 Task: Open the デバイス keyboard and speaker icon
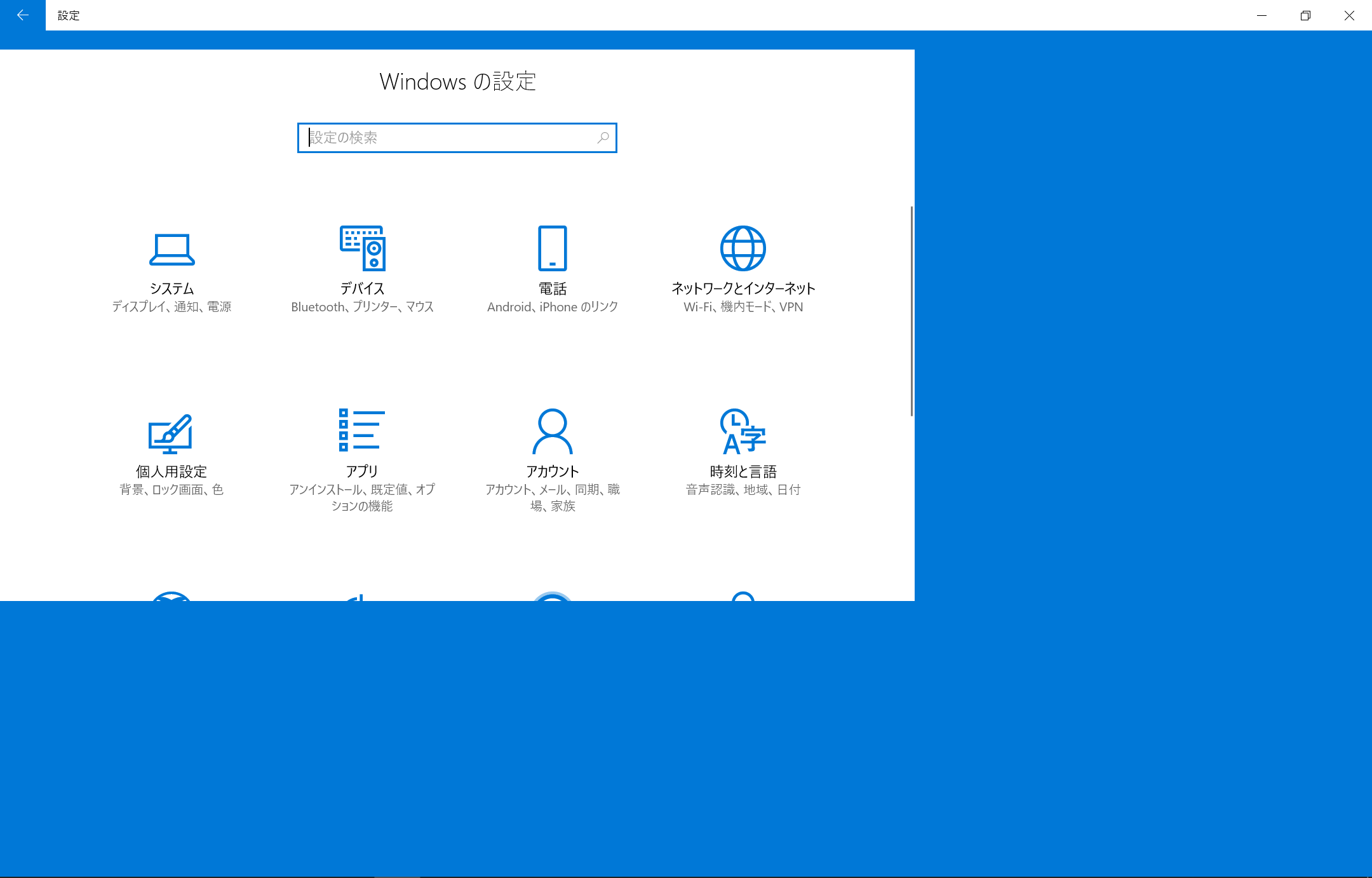click(x=363, y=248)
